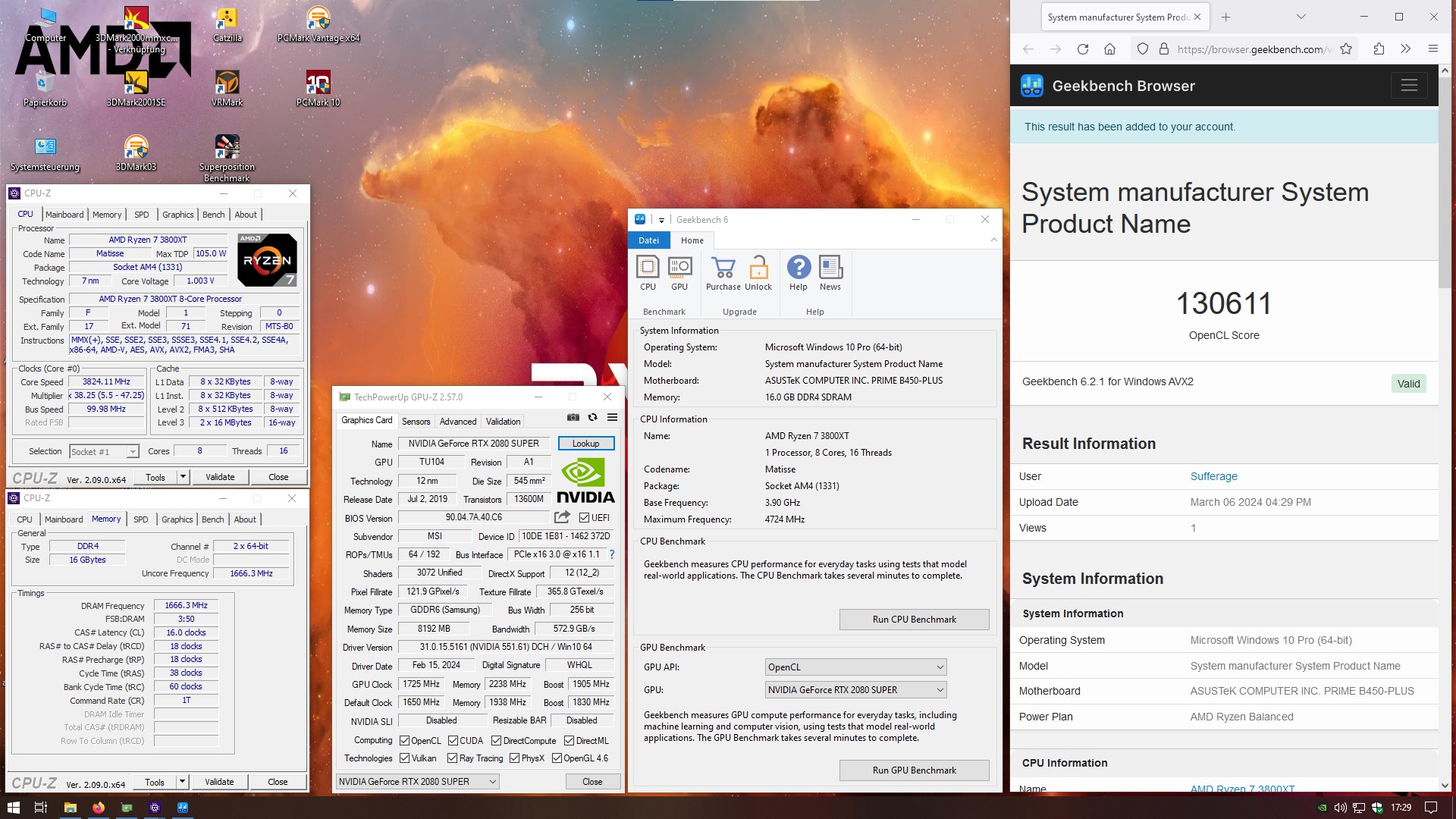Open the Catzilla desktop icon
Image resolution: width=1456 pixels, height=819 pixels.
point(227,24)
